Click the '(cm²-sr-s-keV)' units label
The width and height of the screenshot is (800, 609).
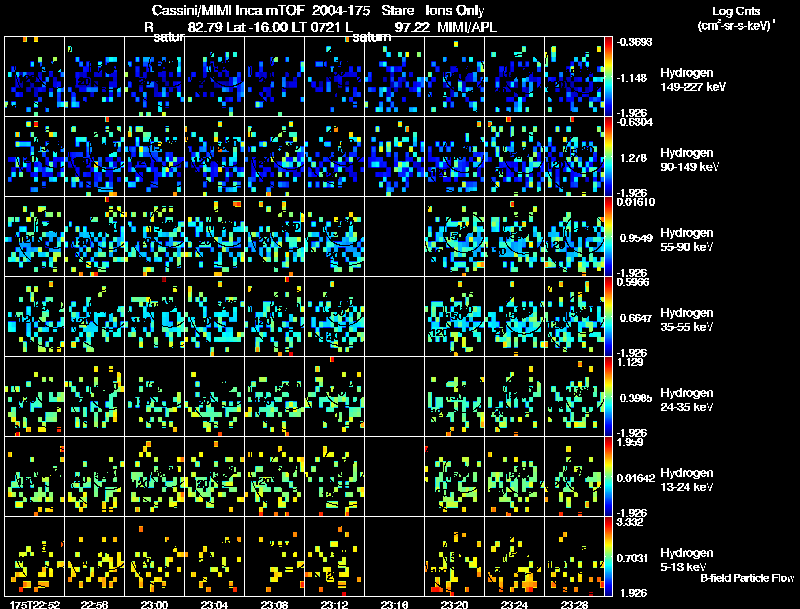(734, 26)
